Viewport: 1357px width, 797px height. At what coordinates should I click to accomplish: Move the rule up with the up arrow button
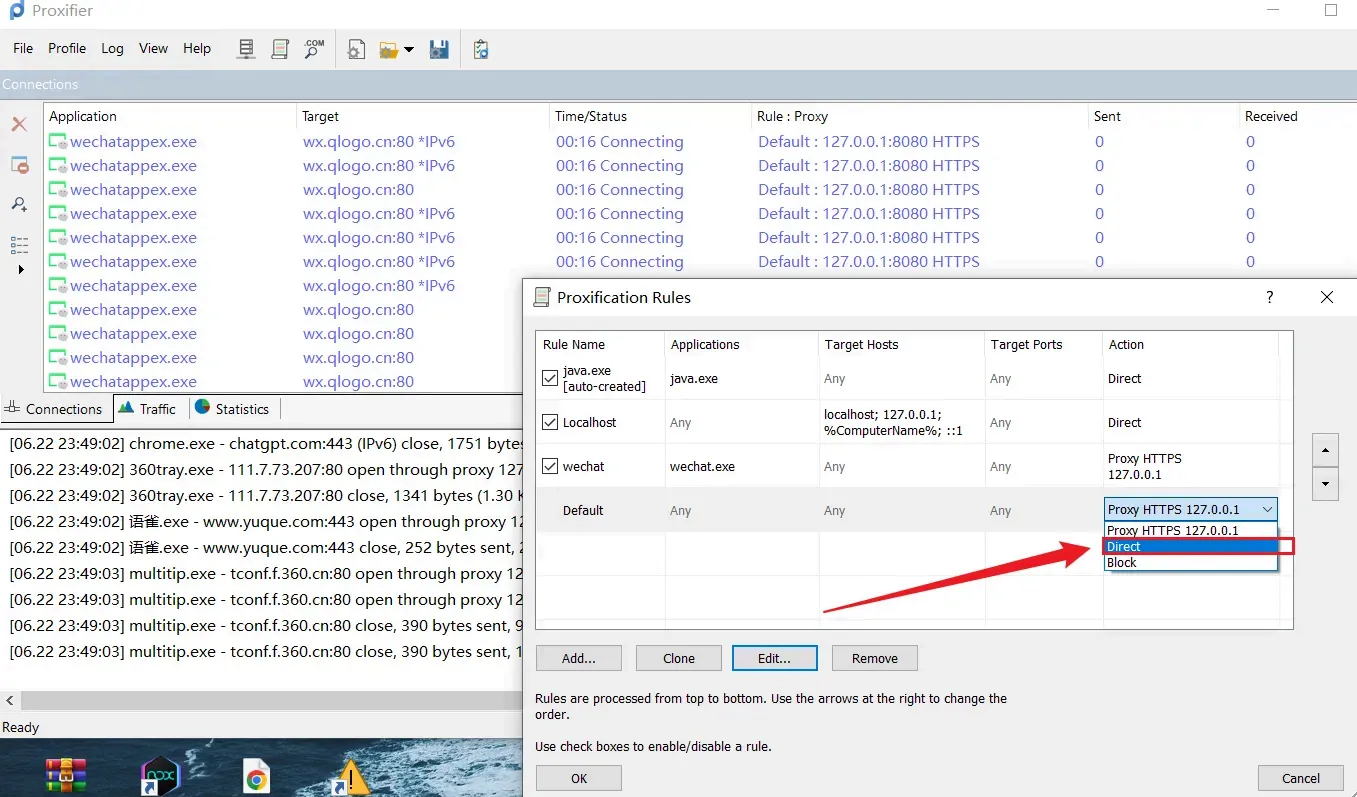(x=1325, y=450)
